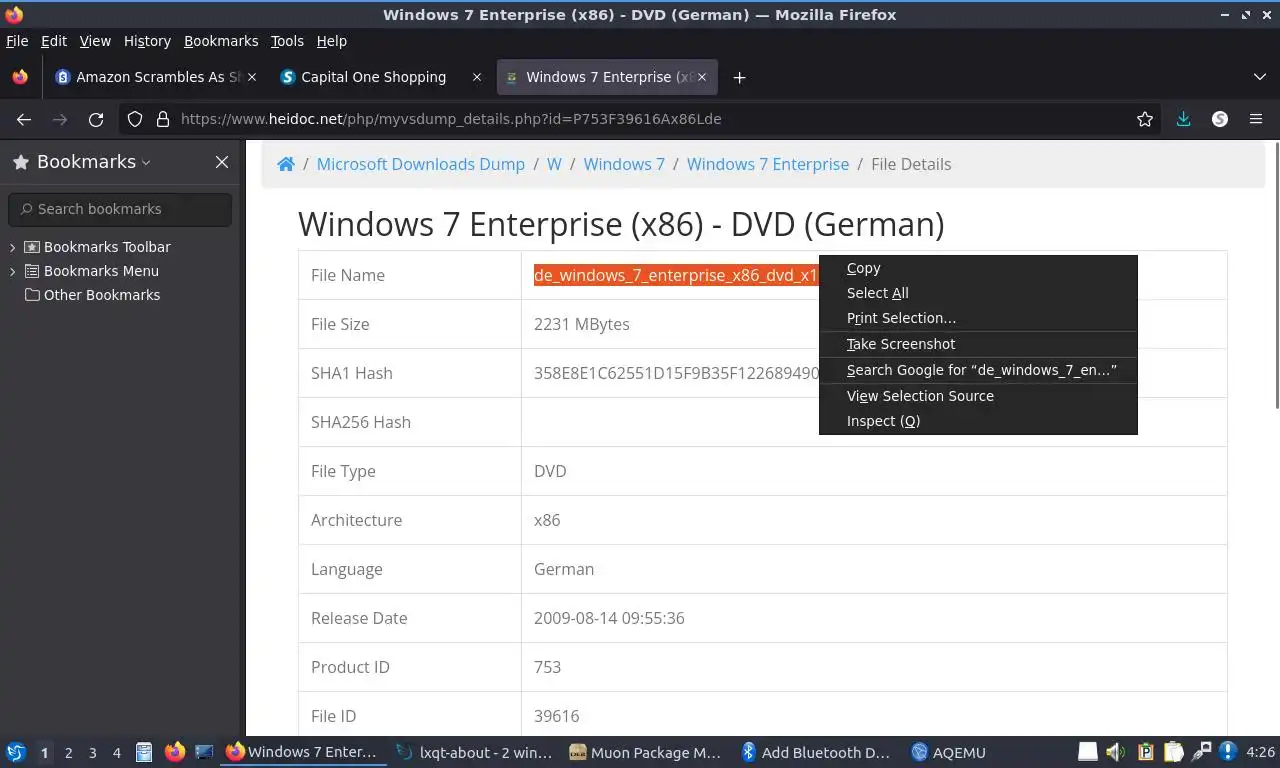Switch to virtual desktop 4
This screenshot has width=1280, height=768.
tap(116, 753)
